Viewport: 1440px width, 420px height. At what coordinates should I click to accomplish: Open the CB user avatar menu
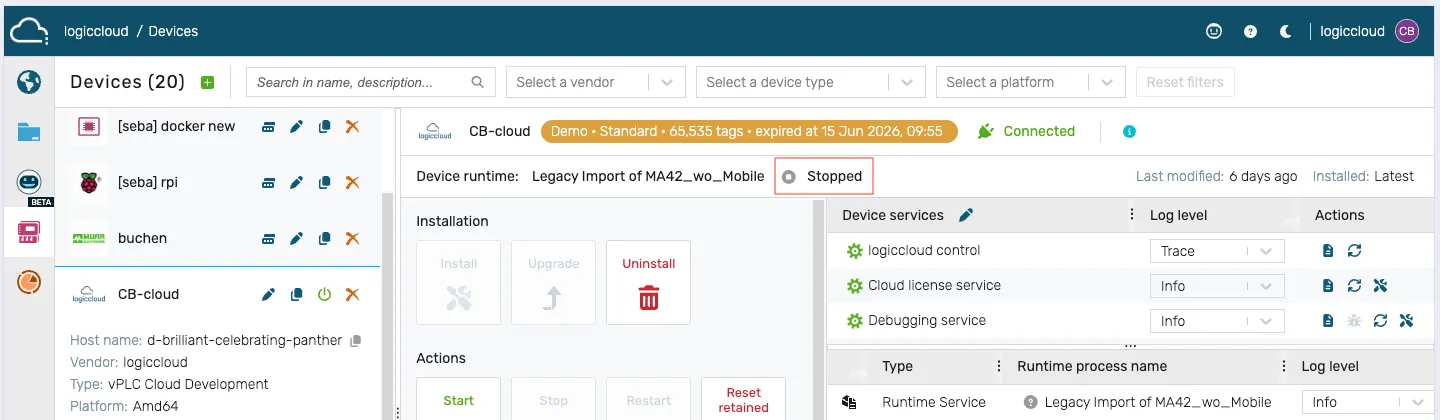[x=1407, y=31]
